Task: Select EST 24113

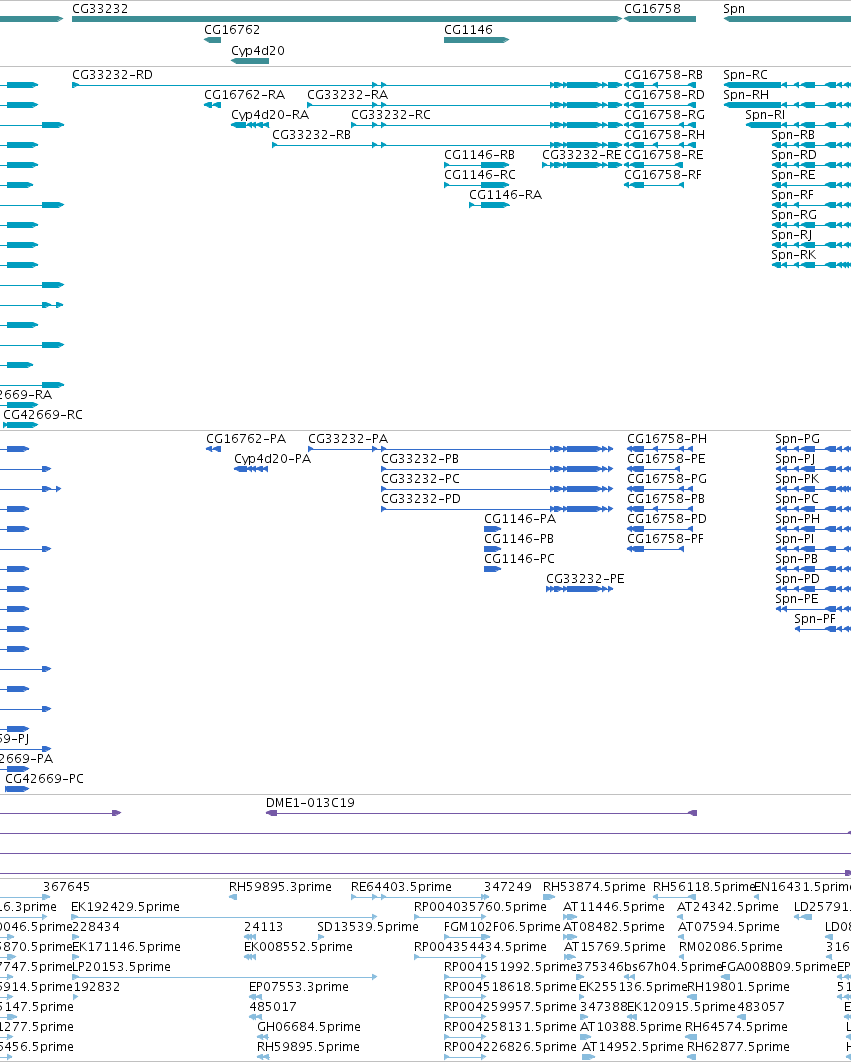Action: pos(264,927)
